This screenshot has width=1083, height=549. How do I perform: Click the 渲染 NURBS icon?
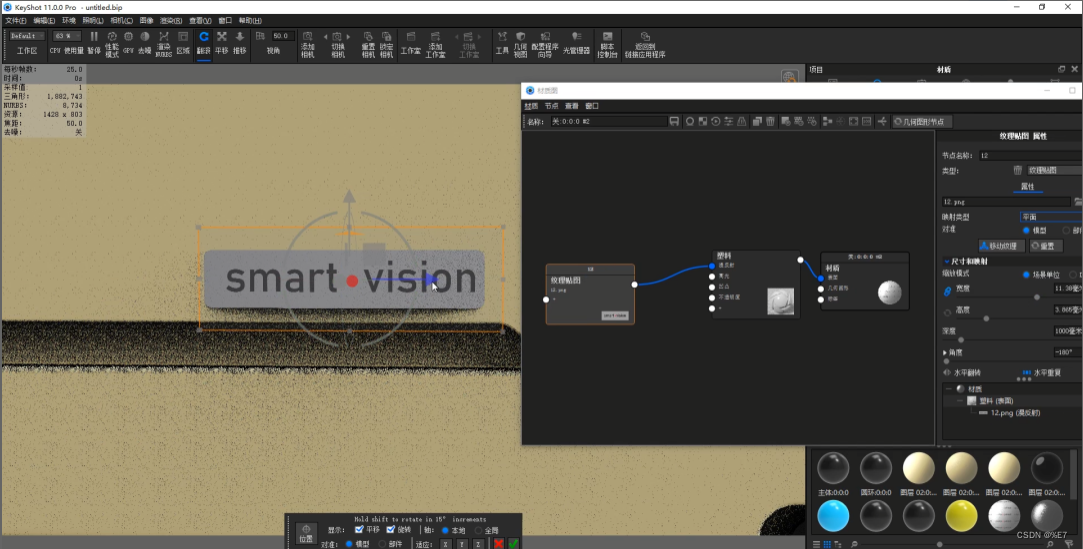[164, 37]
